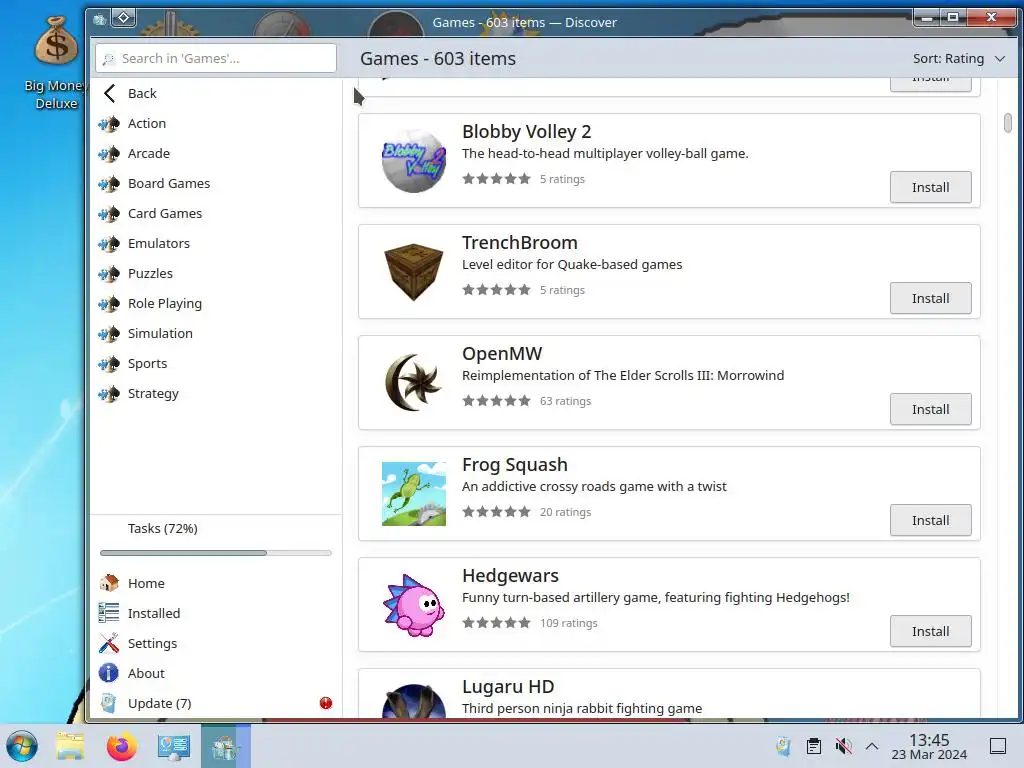The height and width of the screenshot is (768, 1024).
Task: Click the Simulation category icon
Action: click(109, 334)
